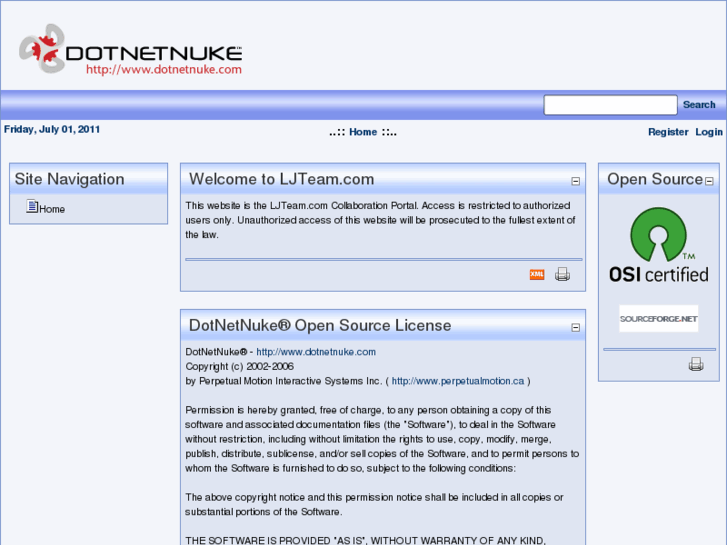Click the date Friday, July 01, 2011
This screenshot has height=545, width=727.
pos(52,129)
